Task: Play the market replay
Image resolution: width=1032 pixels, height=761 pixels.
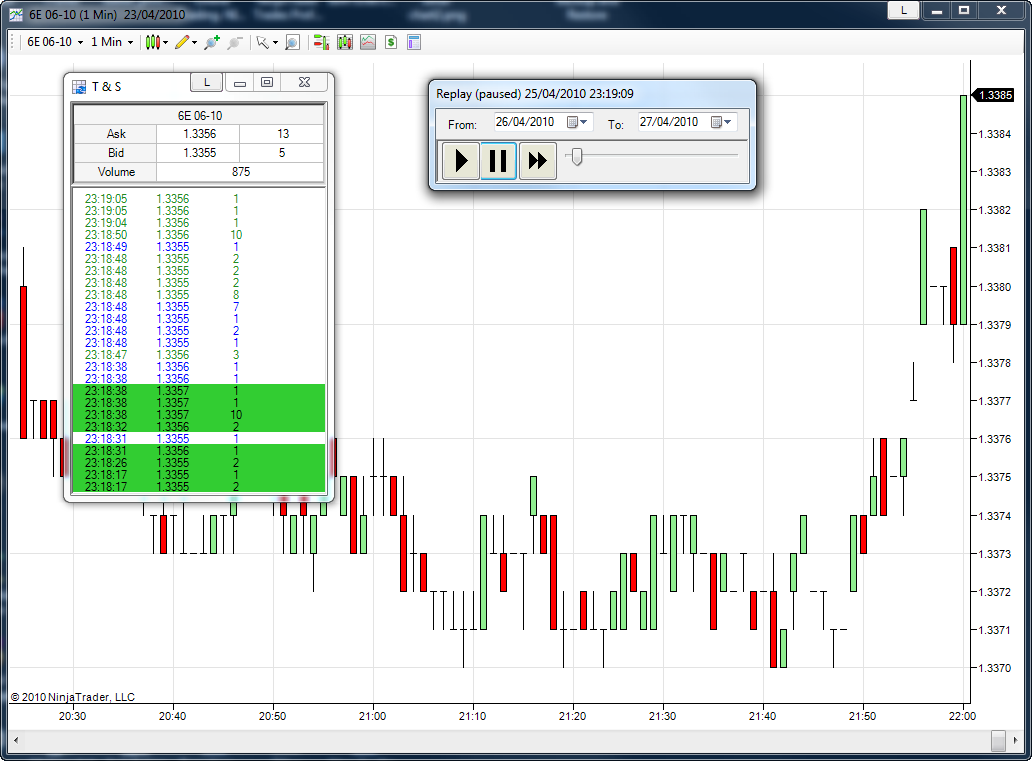Action: pos(461,161)
